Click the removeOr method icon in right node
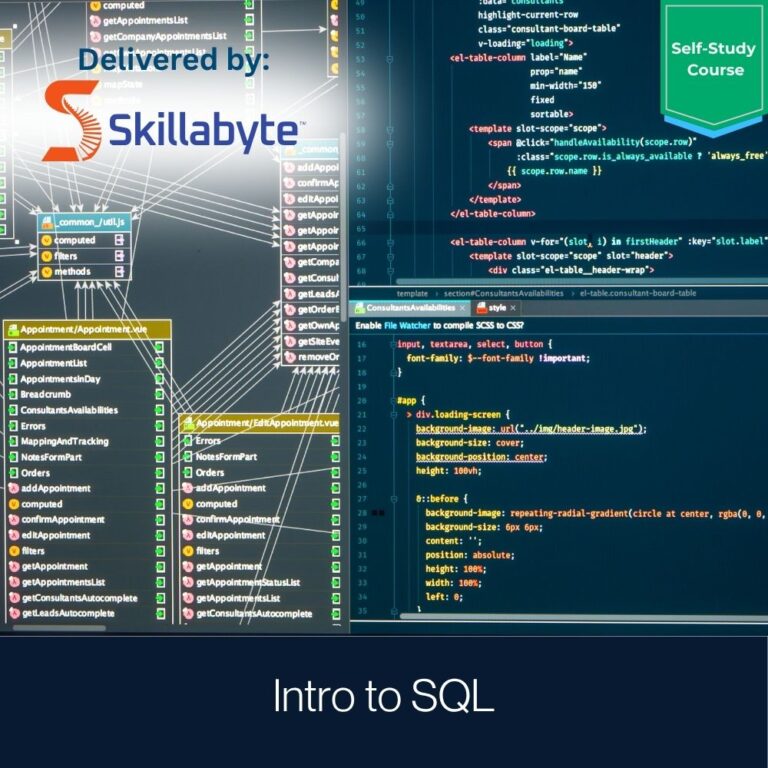The height and width of the screenshot is (768, 768). click(289, 357)
